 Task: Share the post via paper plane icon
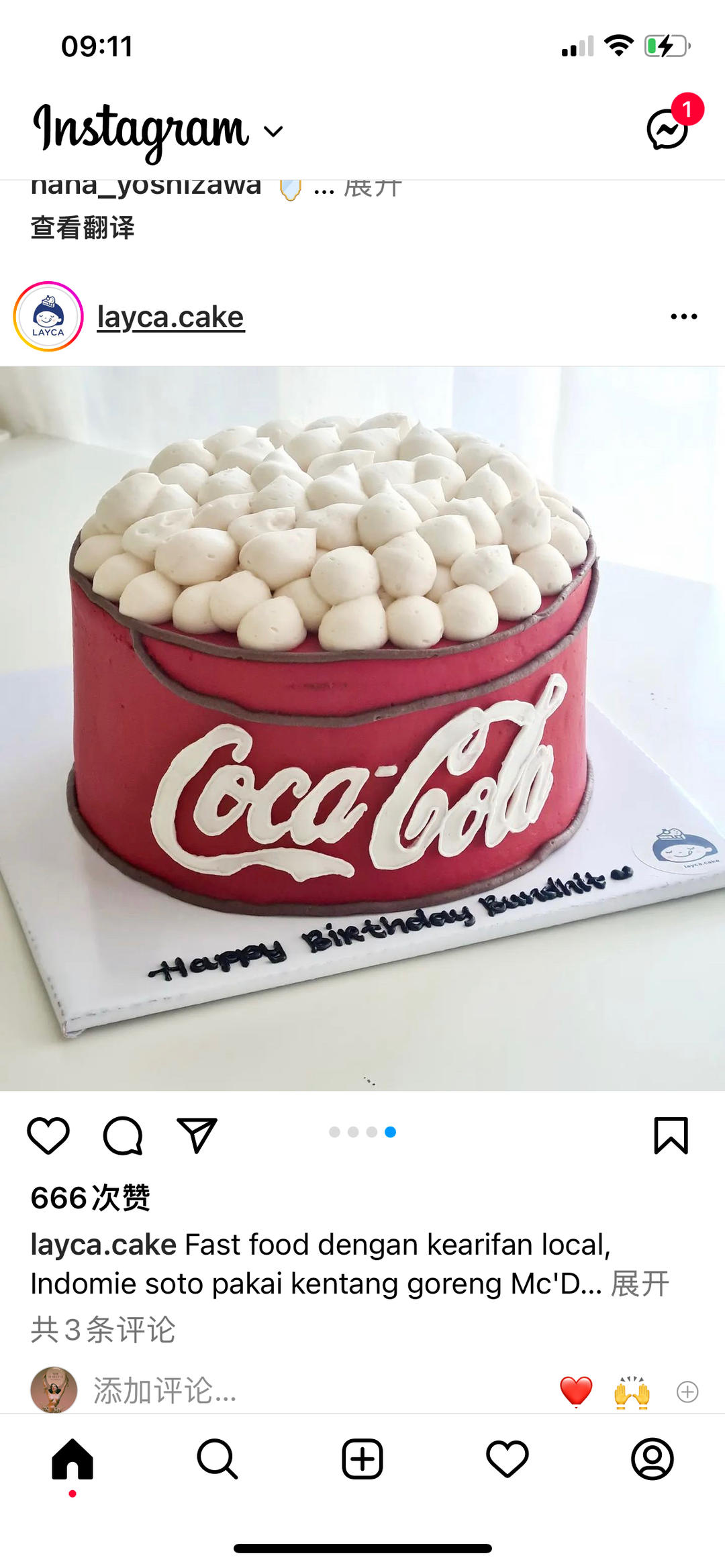coord(197,1135)
